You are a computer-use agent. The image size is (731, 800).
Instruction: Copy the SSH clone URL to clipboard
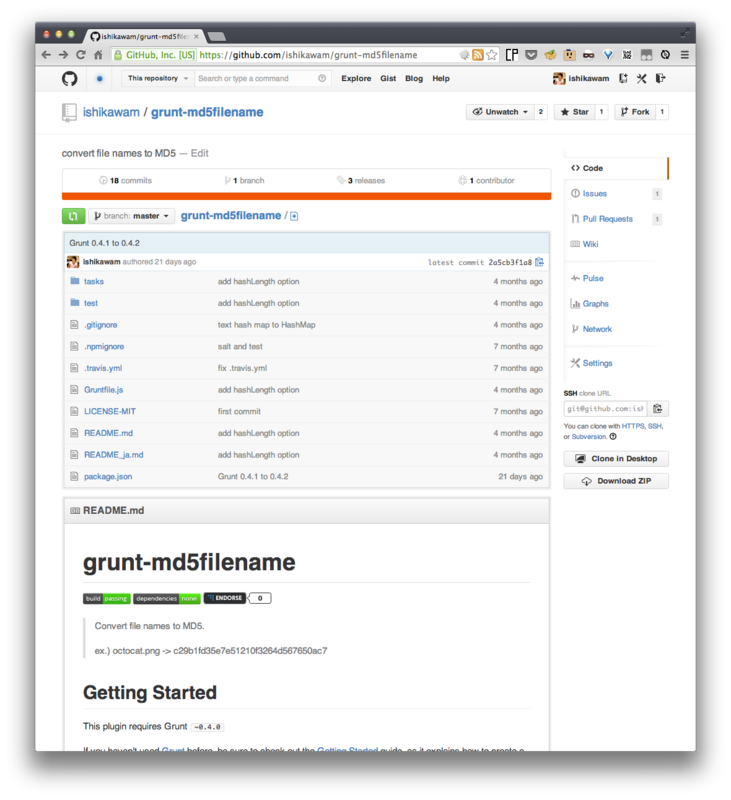pyautogui.click(x=658, y=409)
